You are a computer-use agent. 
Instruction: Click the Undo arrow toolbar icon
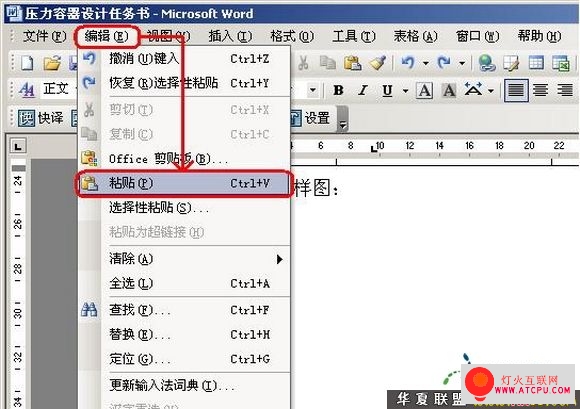[x=408, y=63]
